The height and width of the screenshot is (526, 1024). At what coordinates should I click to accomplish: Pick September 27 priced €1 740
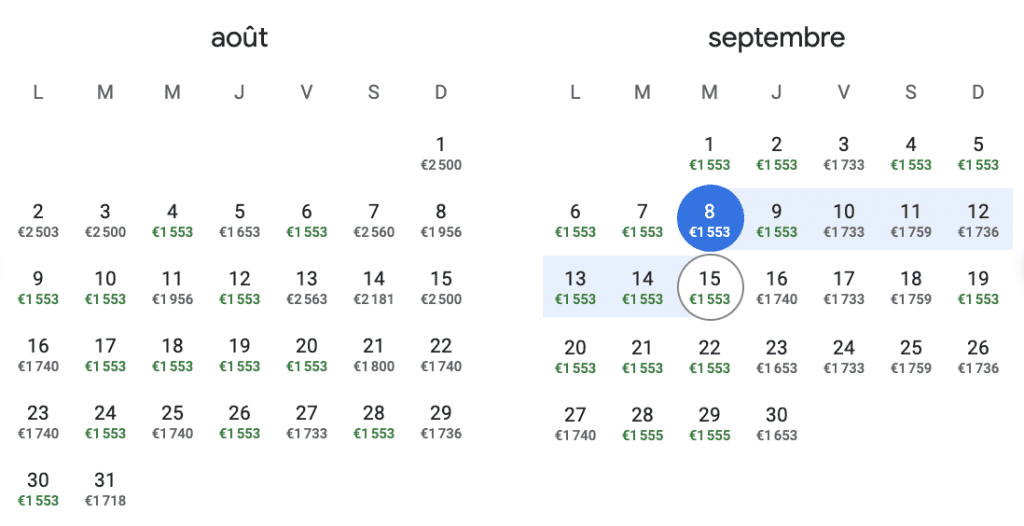click(575, 424)
